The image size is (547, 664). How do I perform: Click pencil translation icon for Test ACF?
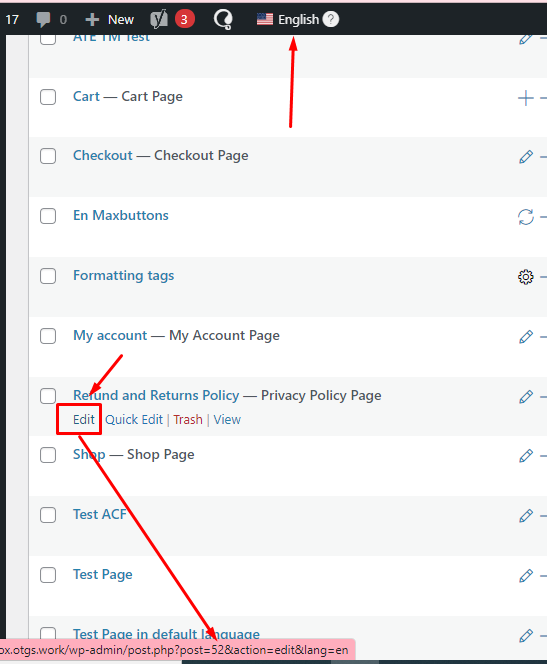[525, 516]
